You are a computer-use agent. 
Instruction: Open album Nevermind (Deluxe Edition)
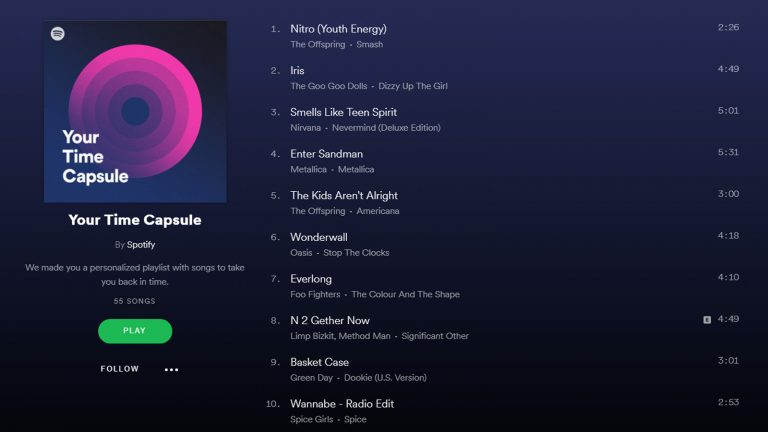[386, 127]
